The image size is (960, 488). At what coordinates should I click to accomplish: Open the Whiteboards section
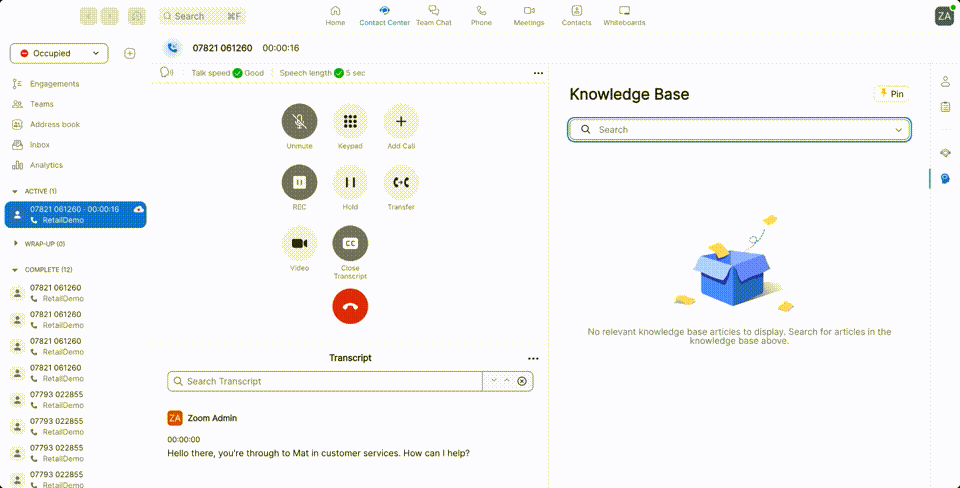tap(624, 15)
